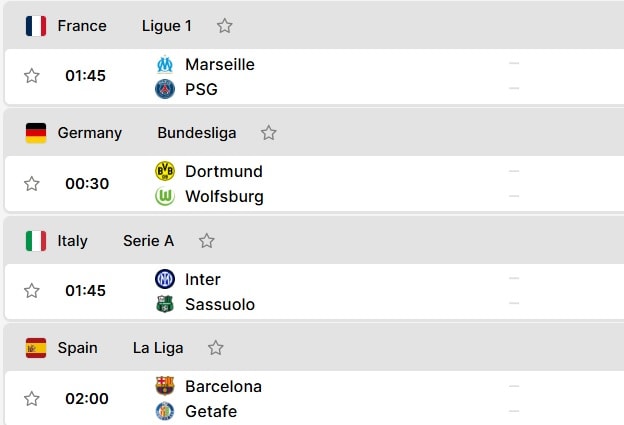Click the Inter club crest icon
This screenshot has width=624, height=425.
[165, 279]
